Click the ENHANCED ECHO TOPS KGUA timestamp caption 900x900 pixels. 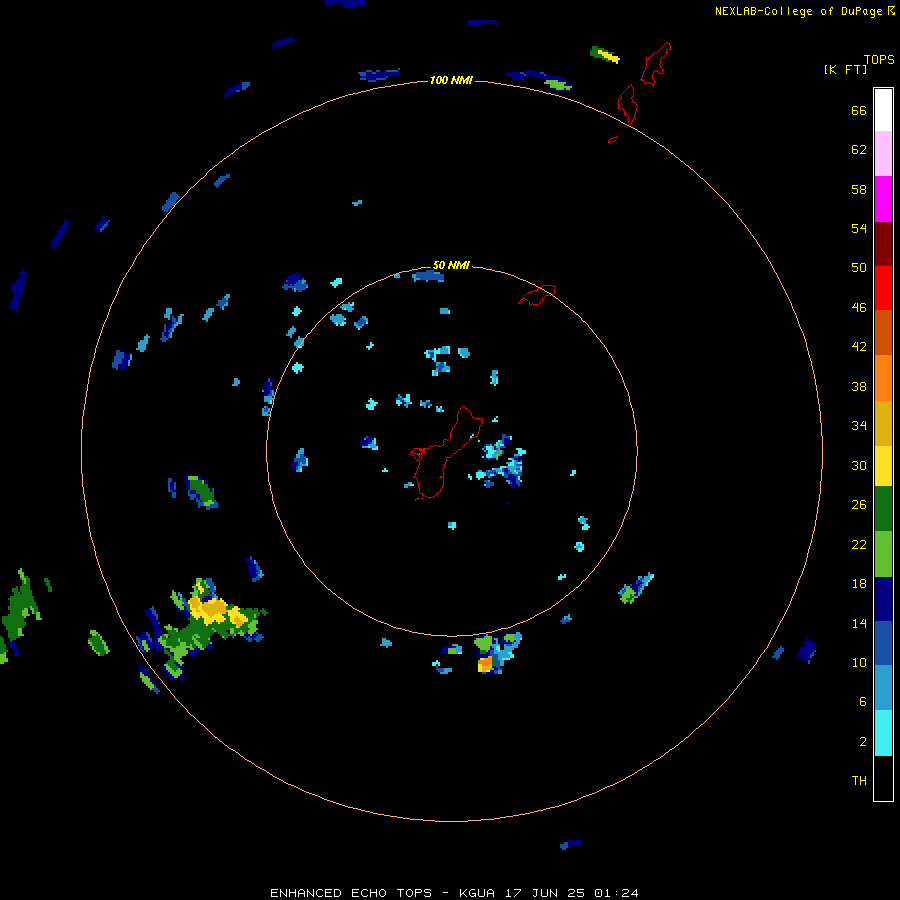(454, 893)
